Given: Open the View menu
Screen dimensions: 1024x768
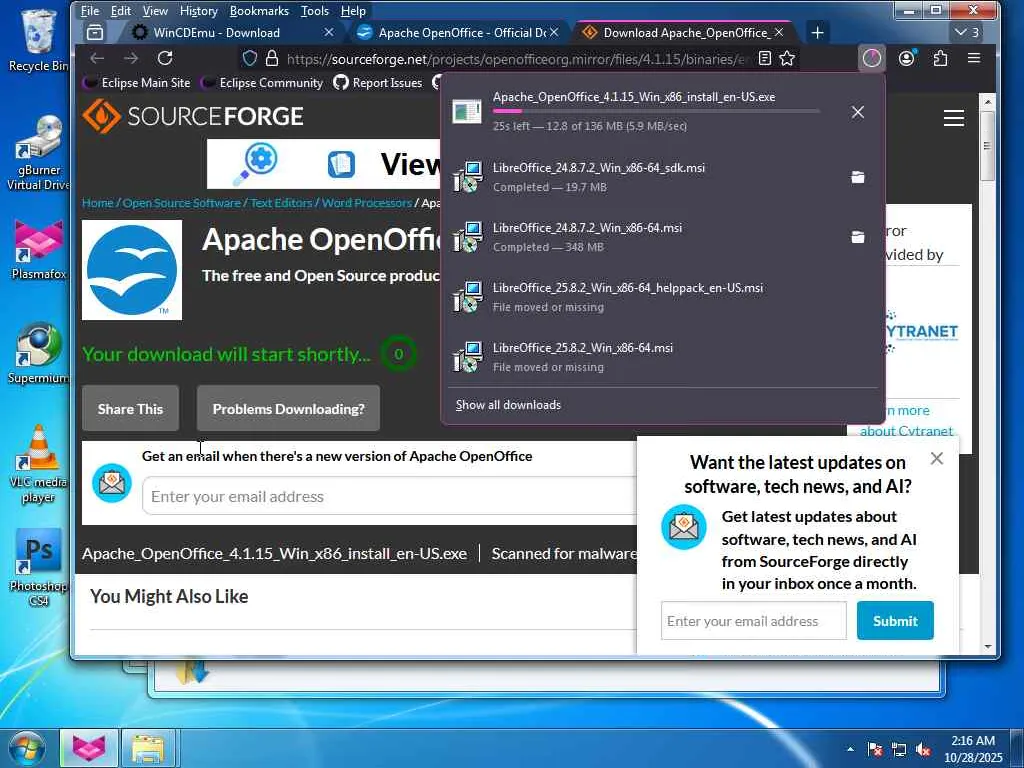Looking at the screenshot, I should tap(155, 10).
